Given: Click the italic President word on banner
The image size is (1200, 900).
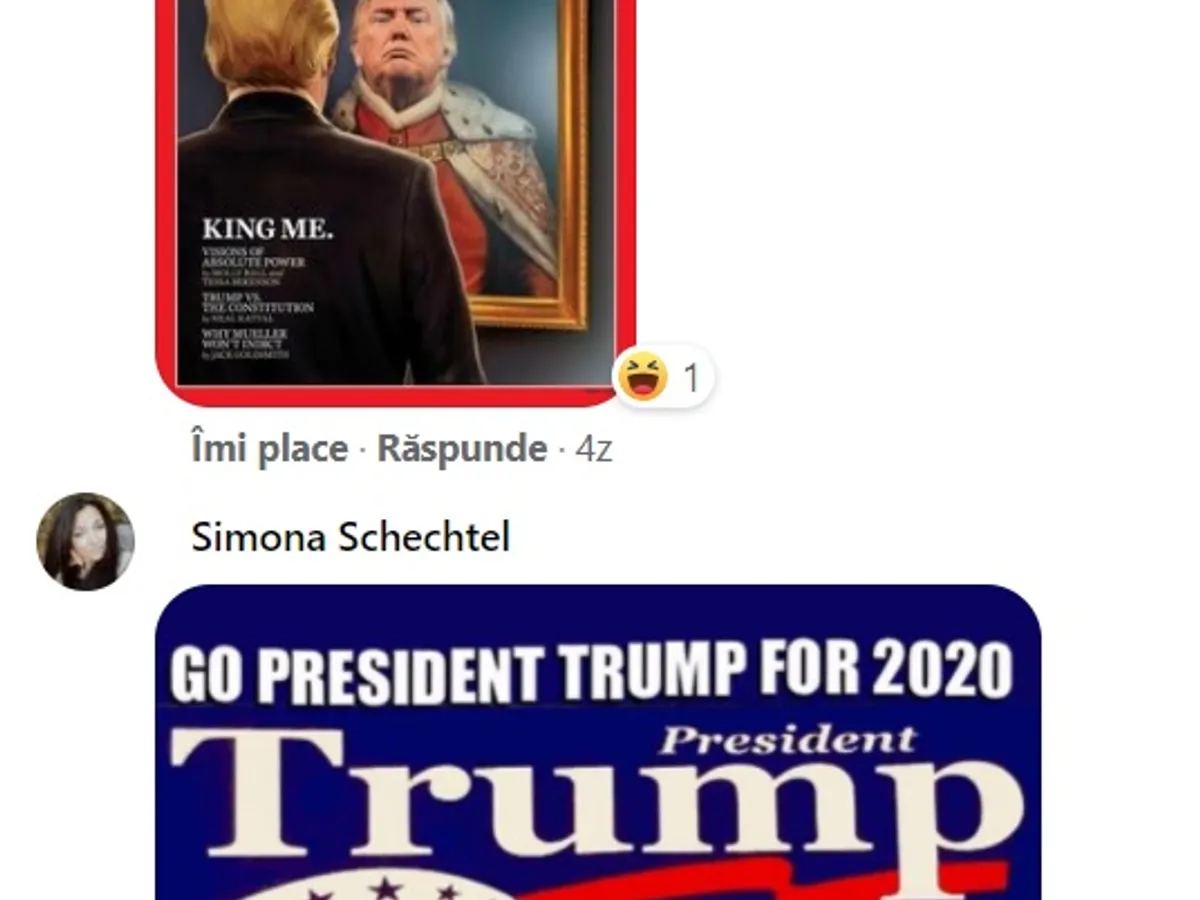Looking at the screenshot, I should [788, 740].
